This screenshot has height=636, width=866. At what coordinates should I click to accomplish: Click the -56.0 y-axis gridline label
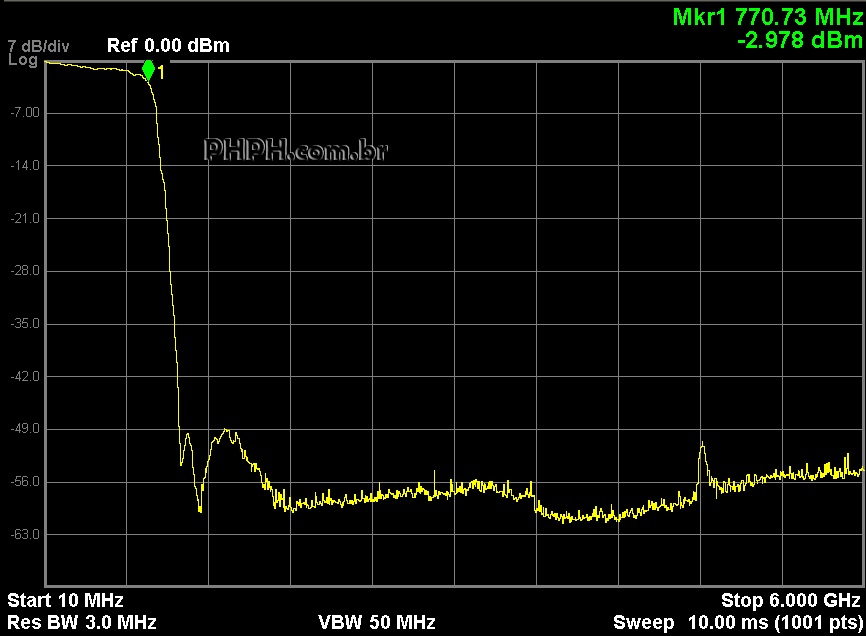25,482
